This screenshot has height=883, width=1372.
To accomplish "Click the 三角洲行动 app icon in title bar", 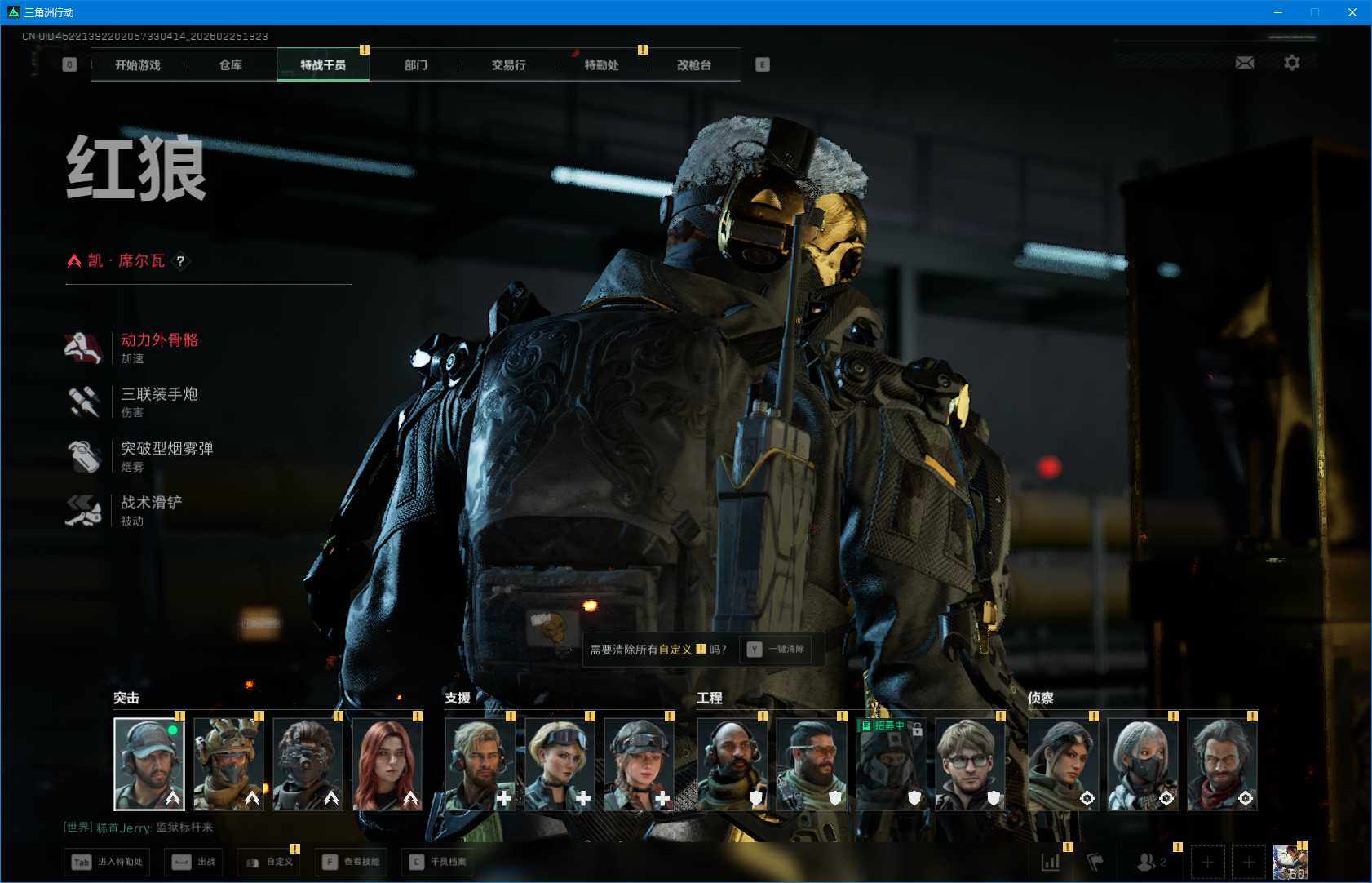I will coord(13,12).
